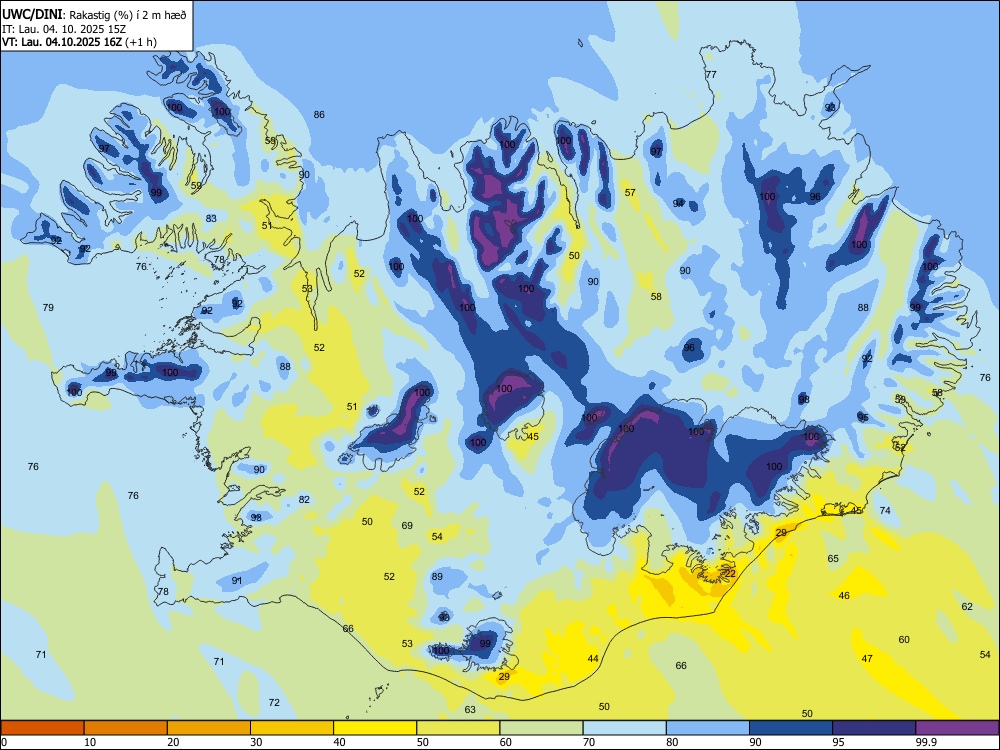Select the purple legend swatch above 99.9
The width and height of the screenshot is (1000, 750).
pos(957,728)
